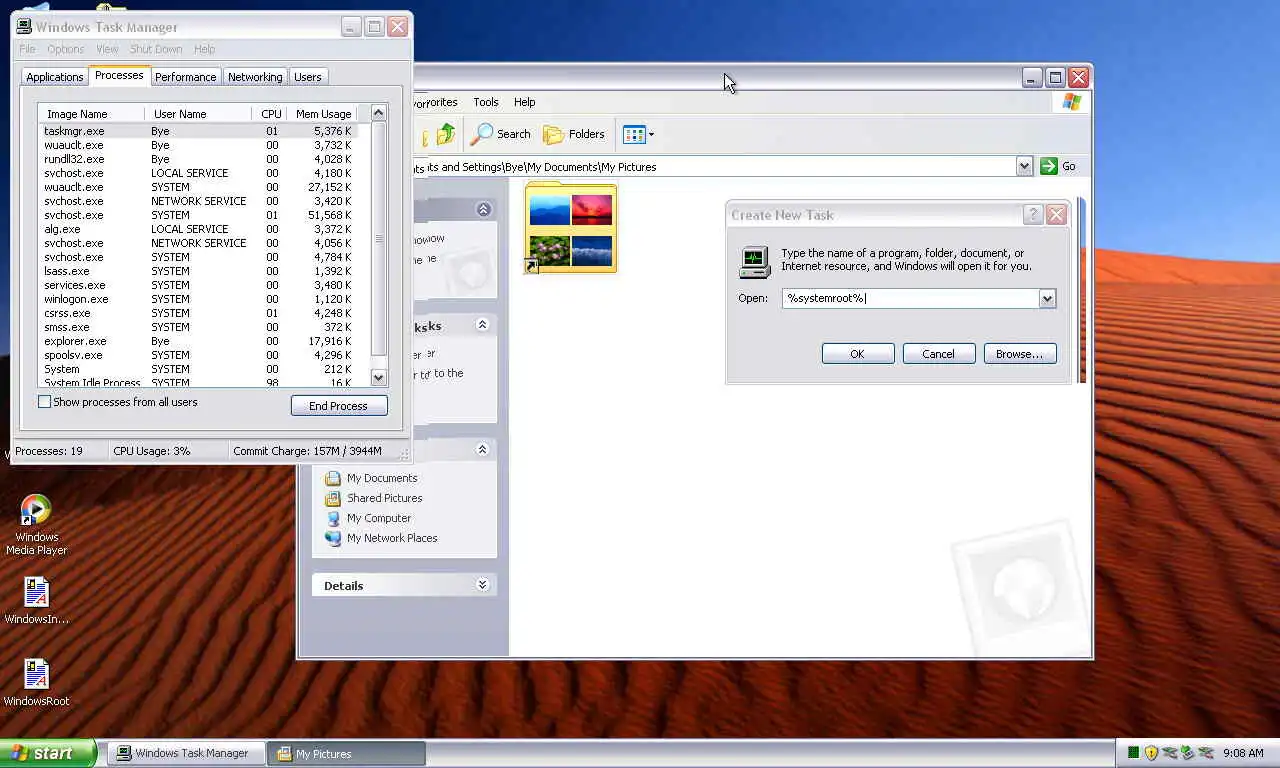Open the Views toolbar icon menu
Image resolution: width=1280 pixels, height=768 pixels.
(638, 134)
